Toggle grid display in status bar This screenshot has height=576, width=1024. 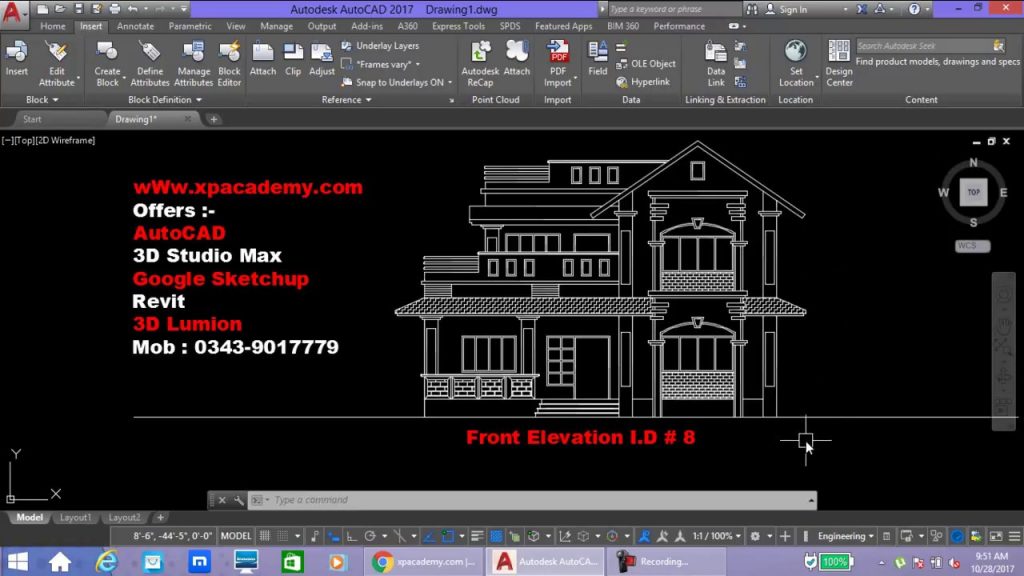(x=264, y=536)
